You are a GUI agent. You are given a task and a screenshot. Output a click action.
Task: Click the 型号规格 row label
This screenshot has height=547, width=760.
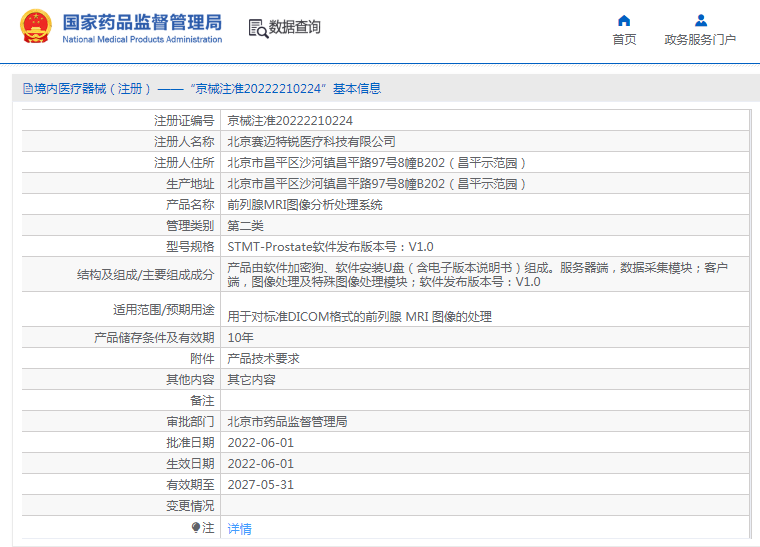pos(190,247)
